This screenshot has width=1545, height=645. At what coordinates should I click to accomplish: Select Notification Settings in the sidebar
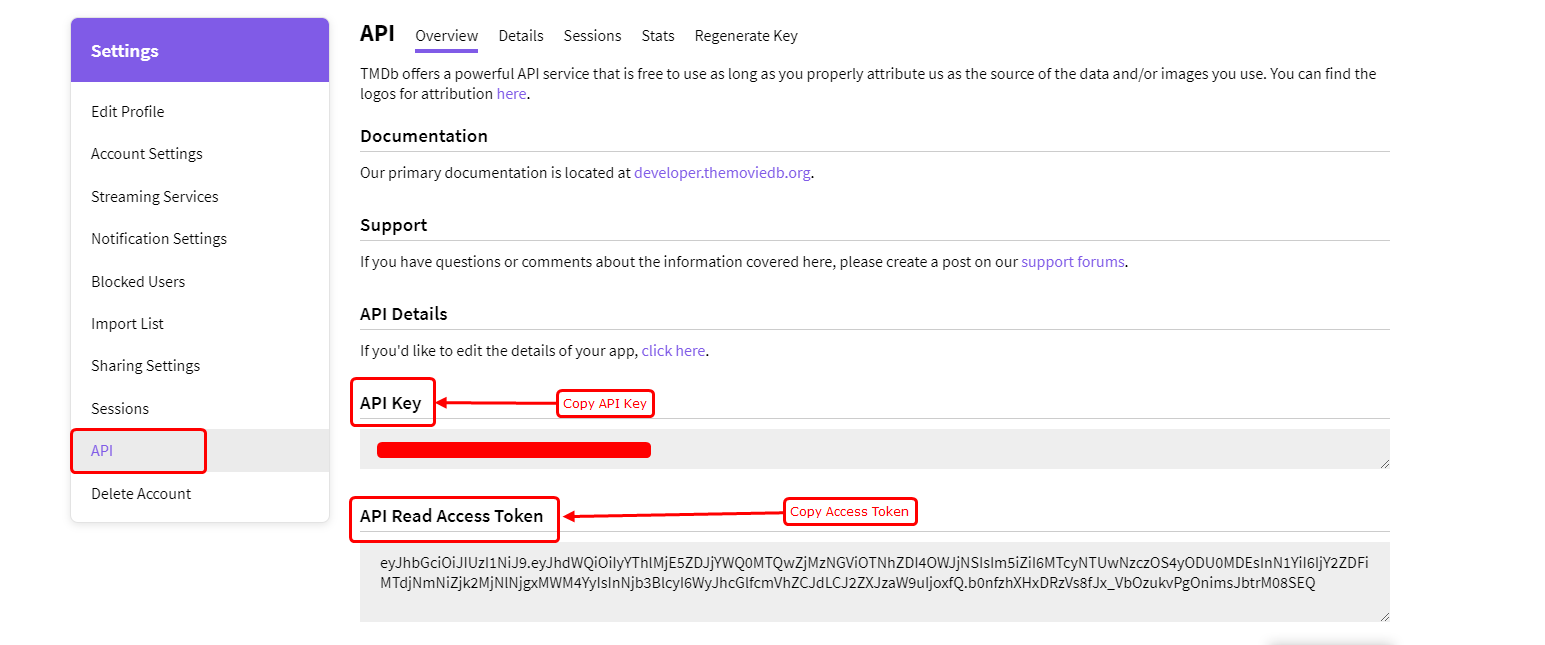(x=159, y=239)
